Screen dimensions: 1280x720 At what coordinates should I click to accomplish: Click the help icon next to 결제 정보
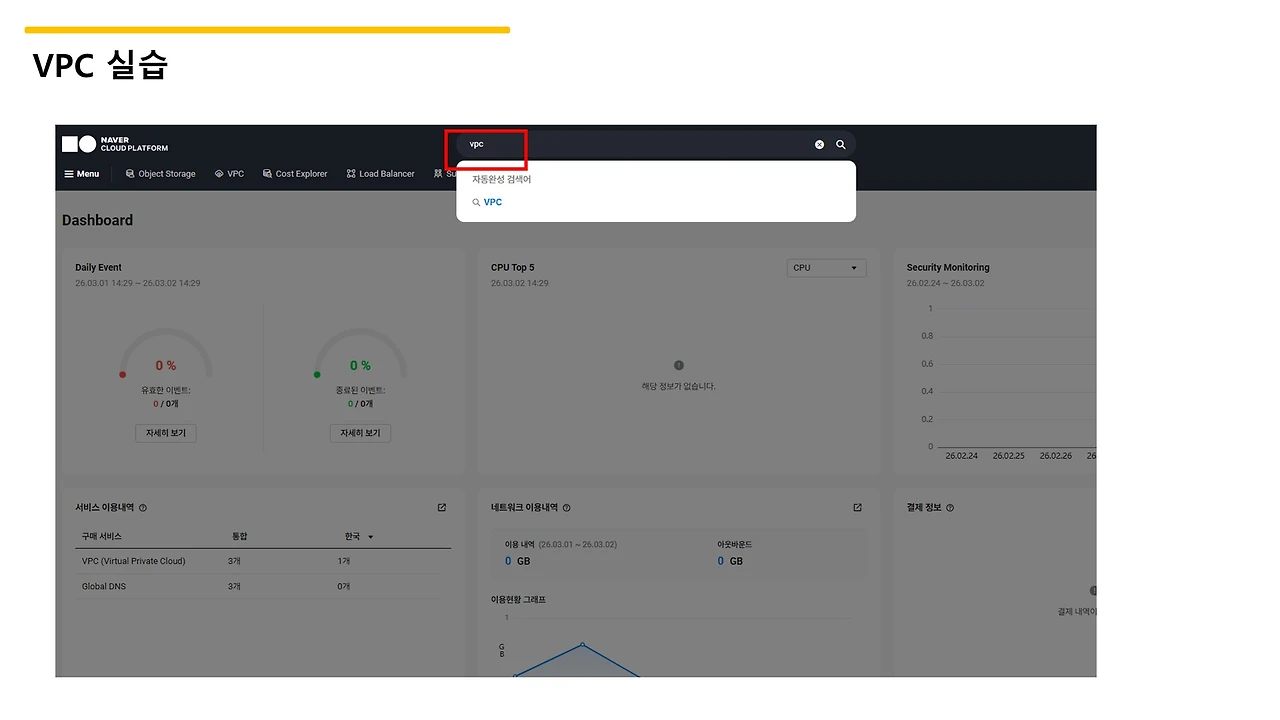coord(950,508)
